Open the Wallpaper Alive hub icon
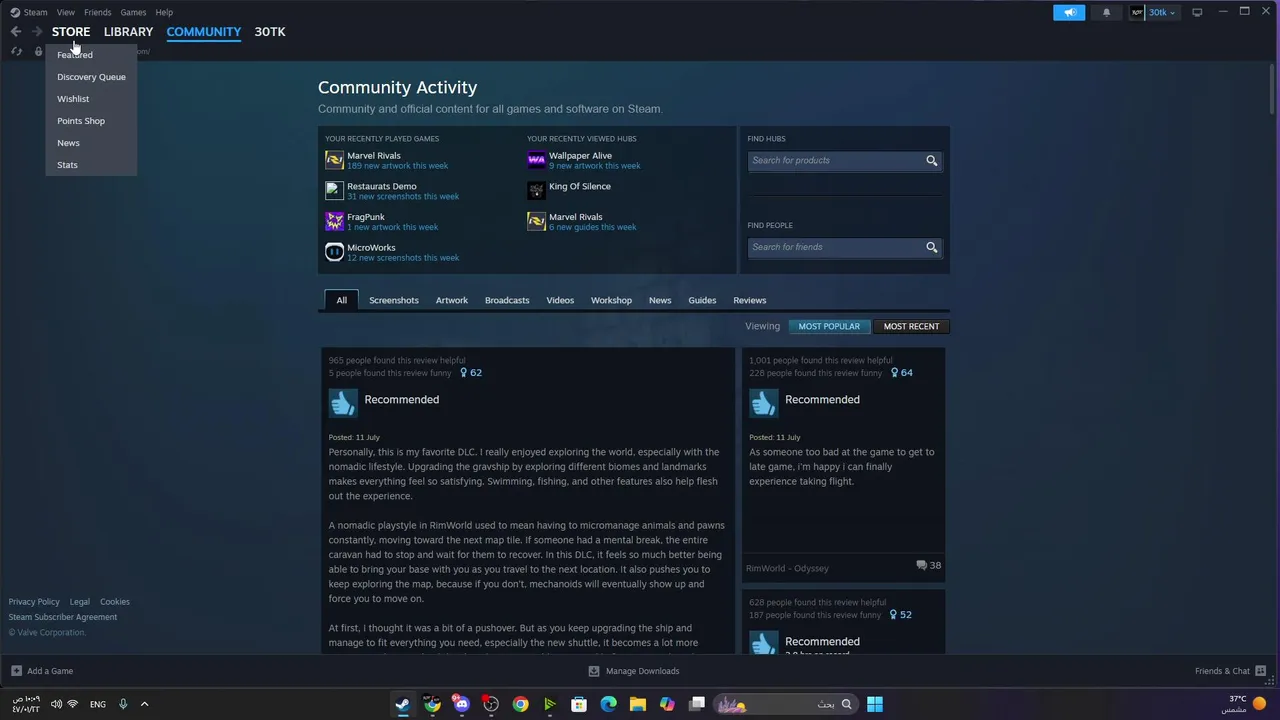 point(536,160)
